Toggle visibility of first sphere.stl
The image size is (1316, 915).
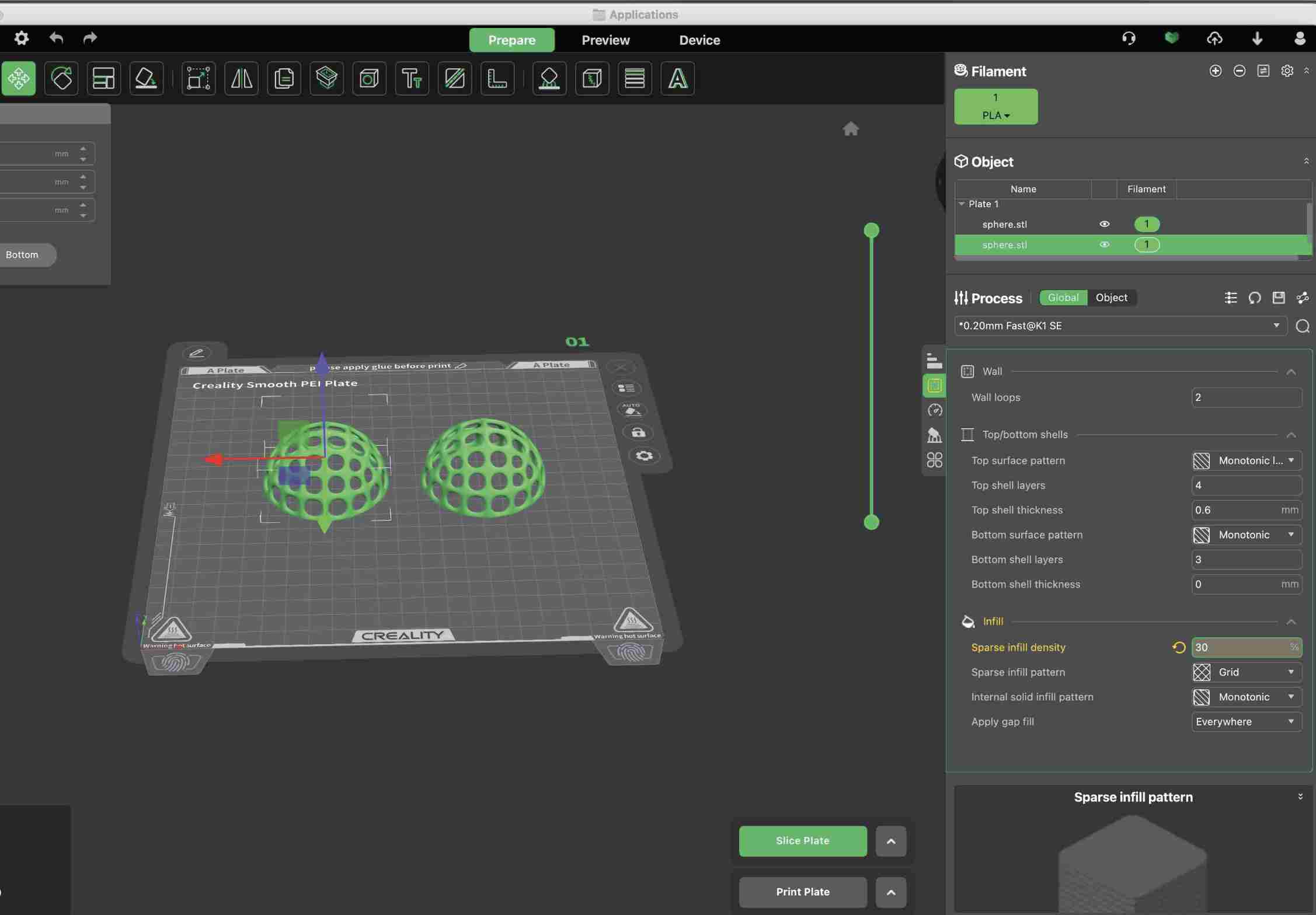click(x=1104, y=224)
